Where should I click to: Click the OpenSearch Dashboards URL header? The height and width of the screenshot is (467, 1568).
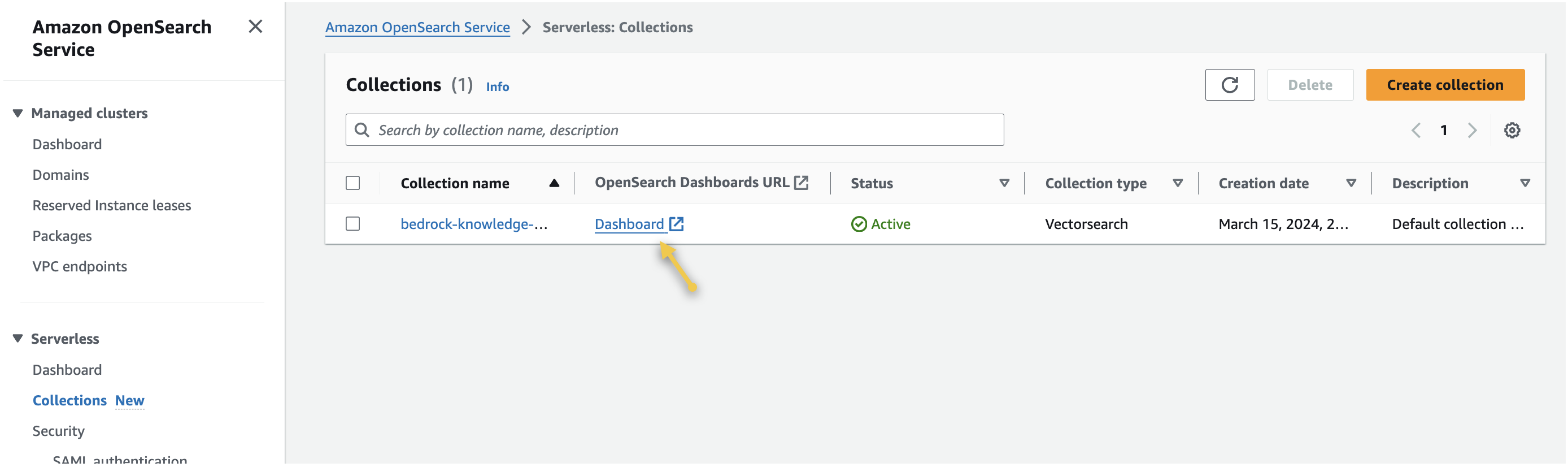692,182
